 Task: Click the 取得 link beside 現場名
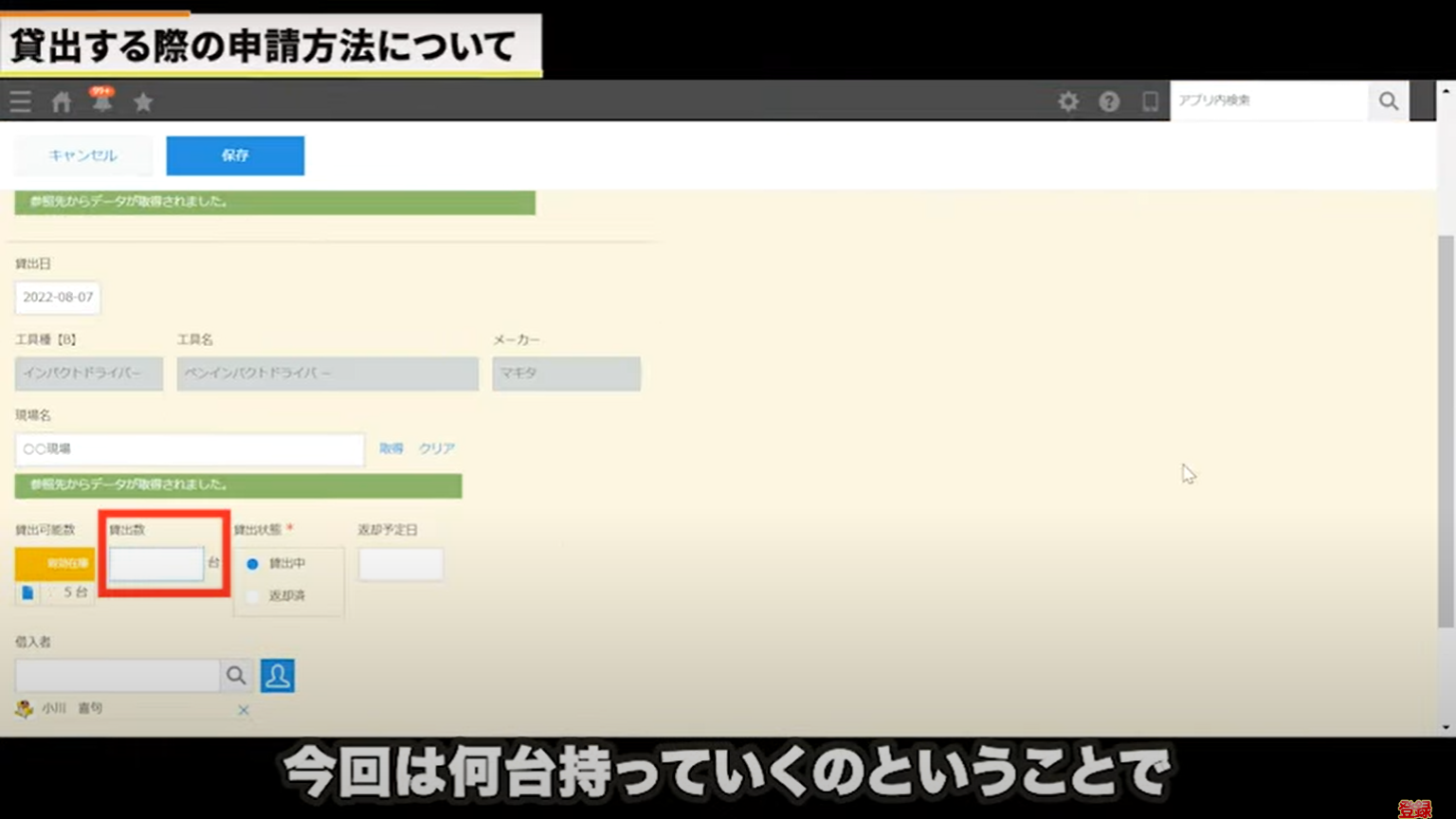tap(390, 448)
